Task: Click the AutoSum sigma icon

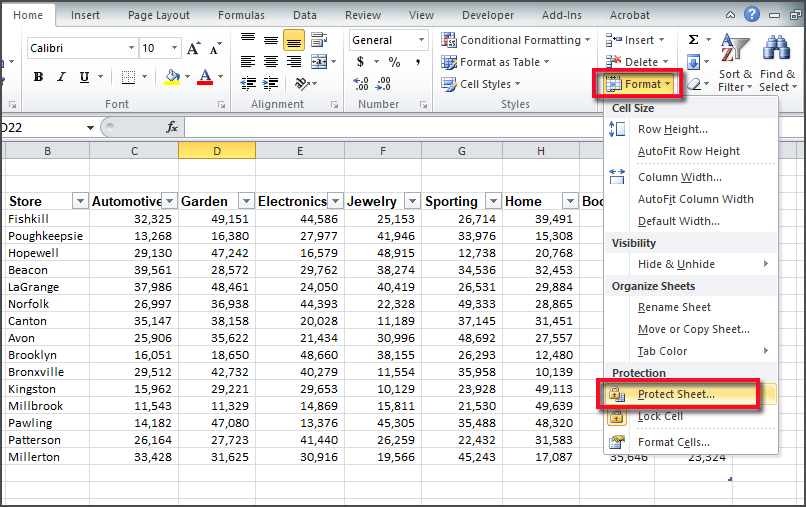Action: tap(693, 40)
